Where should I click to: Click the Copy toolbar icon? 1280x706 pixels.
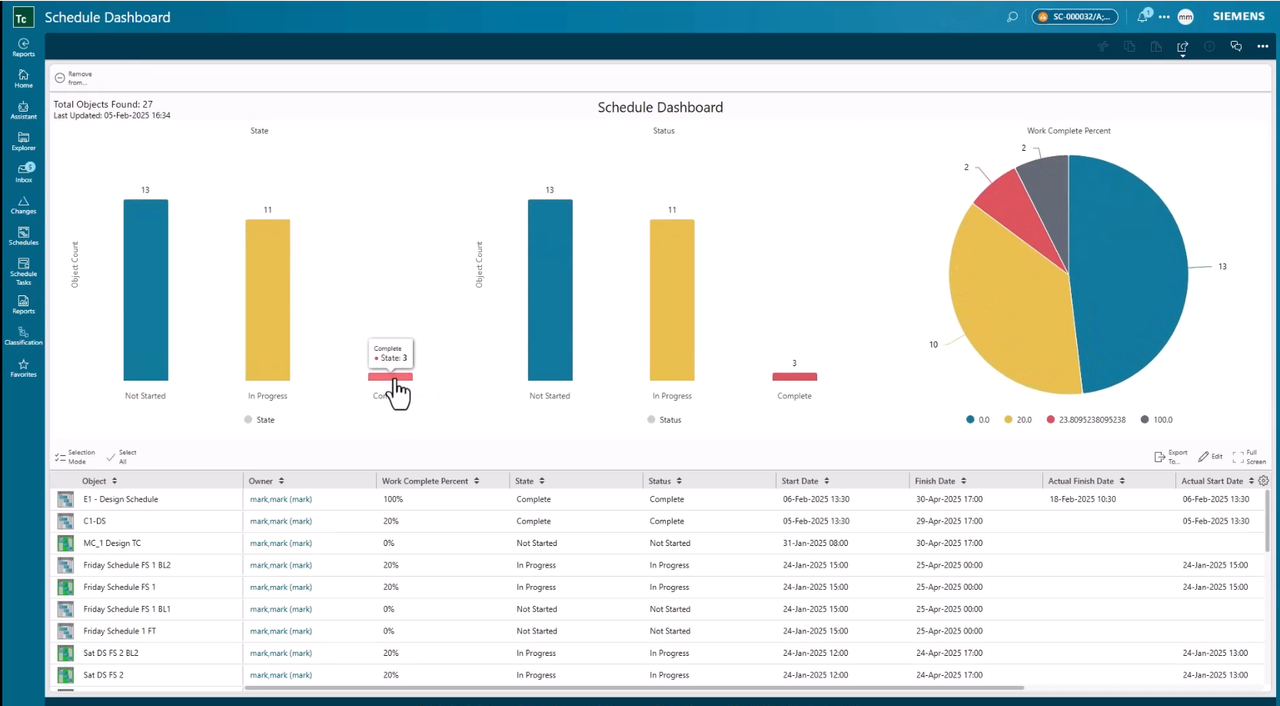pyautogui.click(x=1129, y=46)
